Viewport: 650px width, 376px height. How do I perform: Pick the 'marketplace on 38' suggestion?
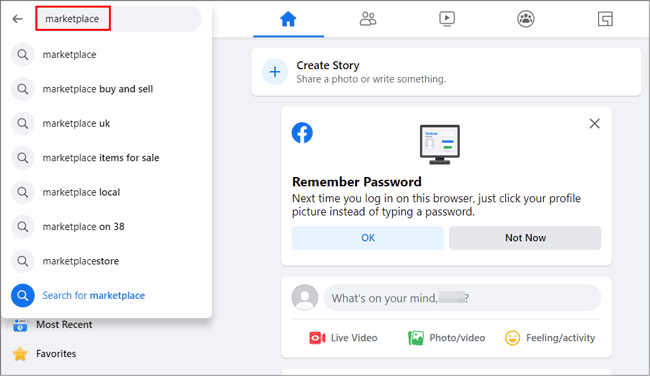(x=107, y=226)
